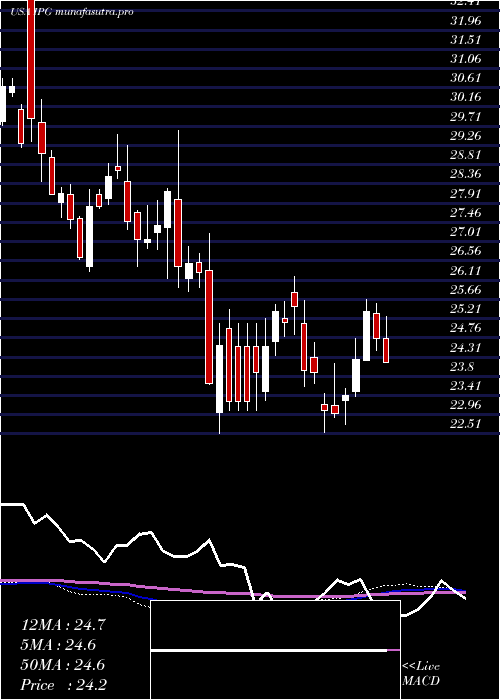Screen dimensions: 500x700
Task: Click the 31.51 price axis label
Action: pyautogui.click(x=466, y=39)
